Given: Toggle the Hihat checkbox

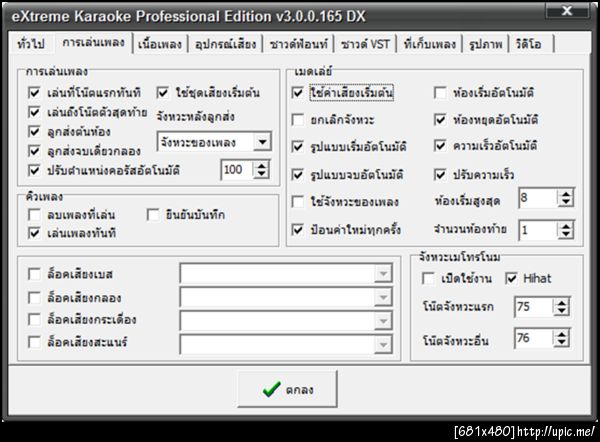Looking at the screenshot, I should pos(511,278).
